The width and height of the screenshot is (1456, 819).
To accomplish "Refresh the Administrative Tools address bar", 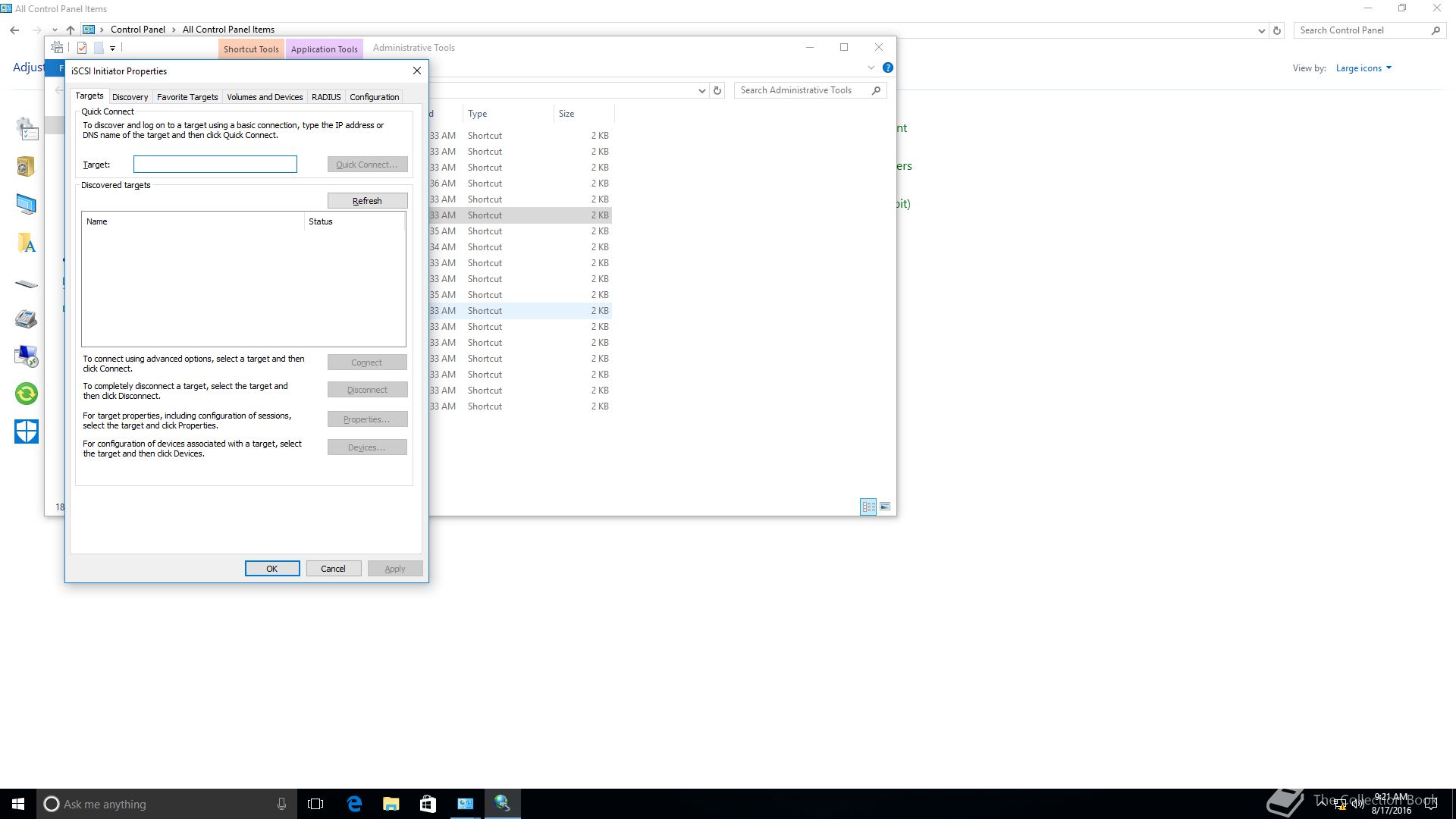I will (717, 90).
